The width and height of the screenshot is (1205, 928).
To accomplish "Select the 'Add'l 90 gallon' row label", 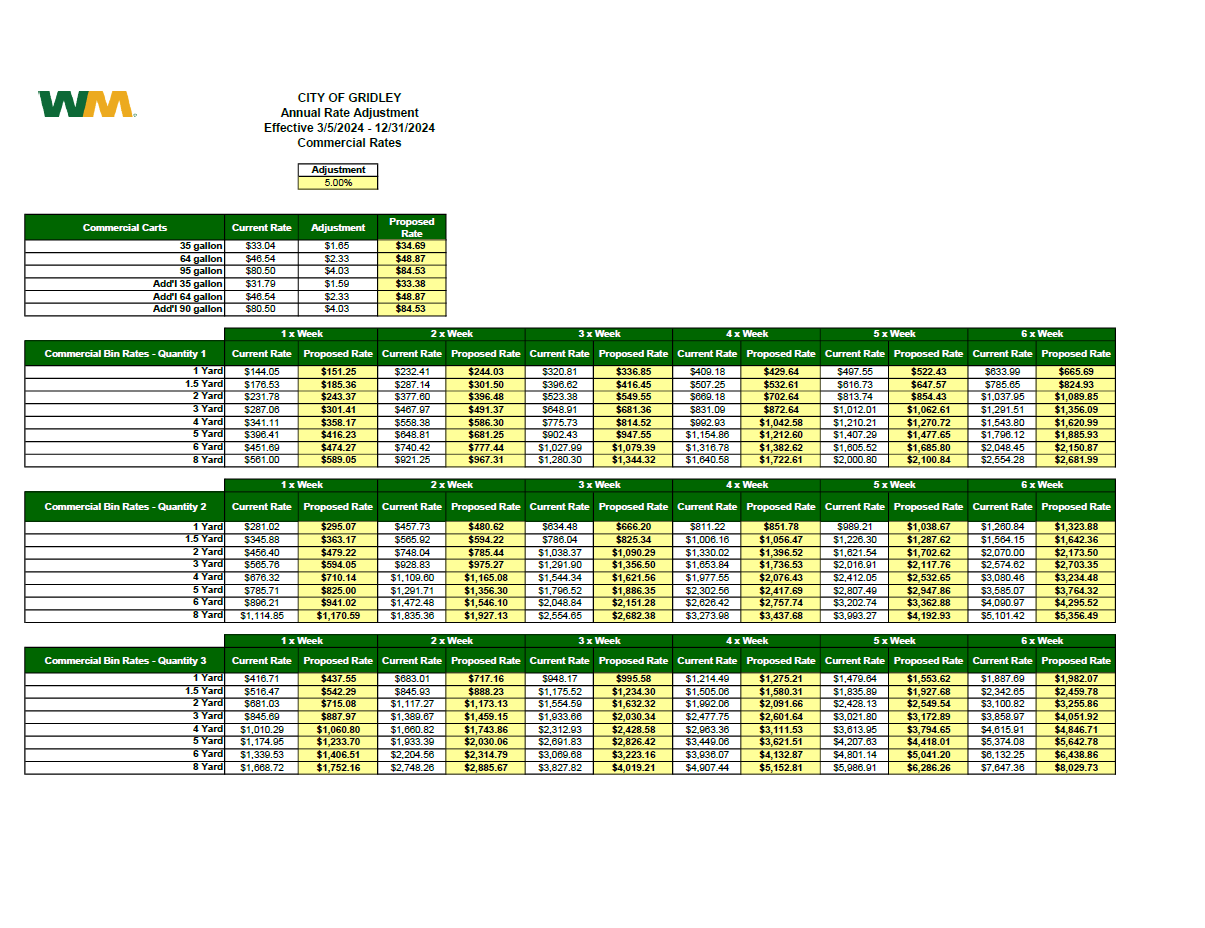I will [x=125, y=309].
